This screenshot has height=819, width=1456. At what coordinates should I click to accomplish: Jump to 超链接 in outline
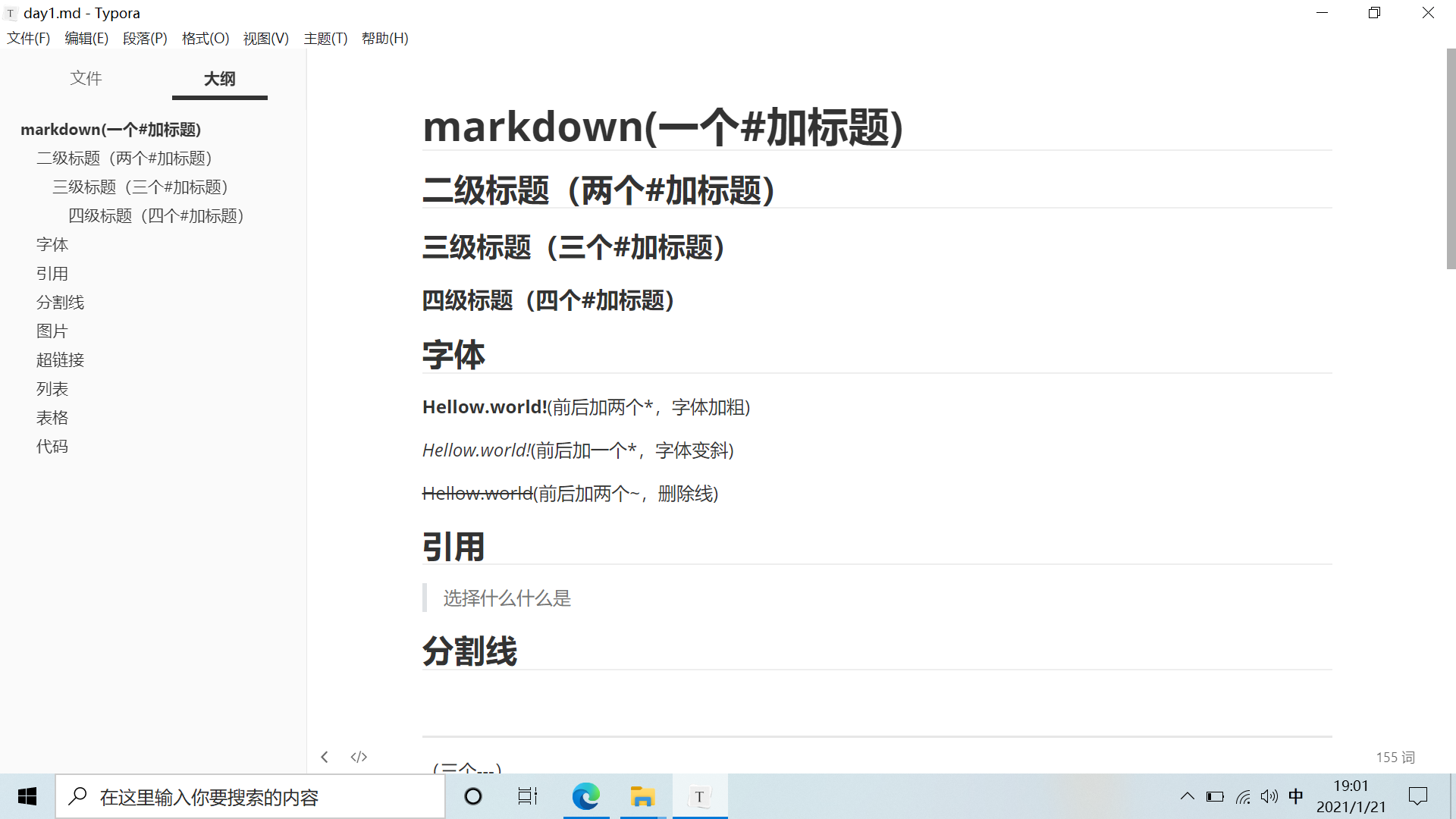pyautogui.click(x=60, y=360)
